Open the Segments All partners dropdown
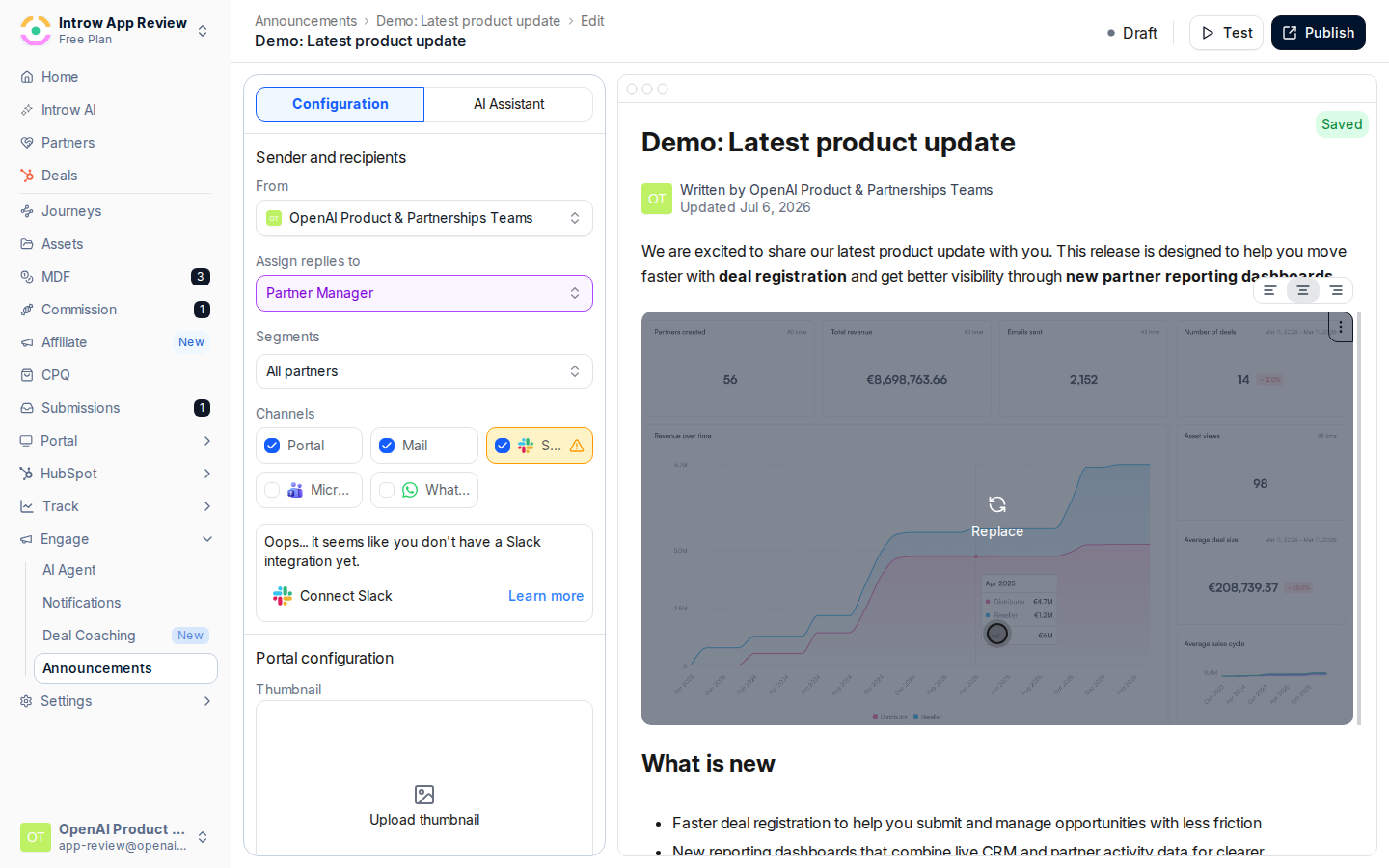 (x=424, y=371)
